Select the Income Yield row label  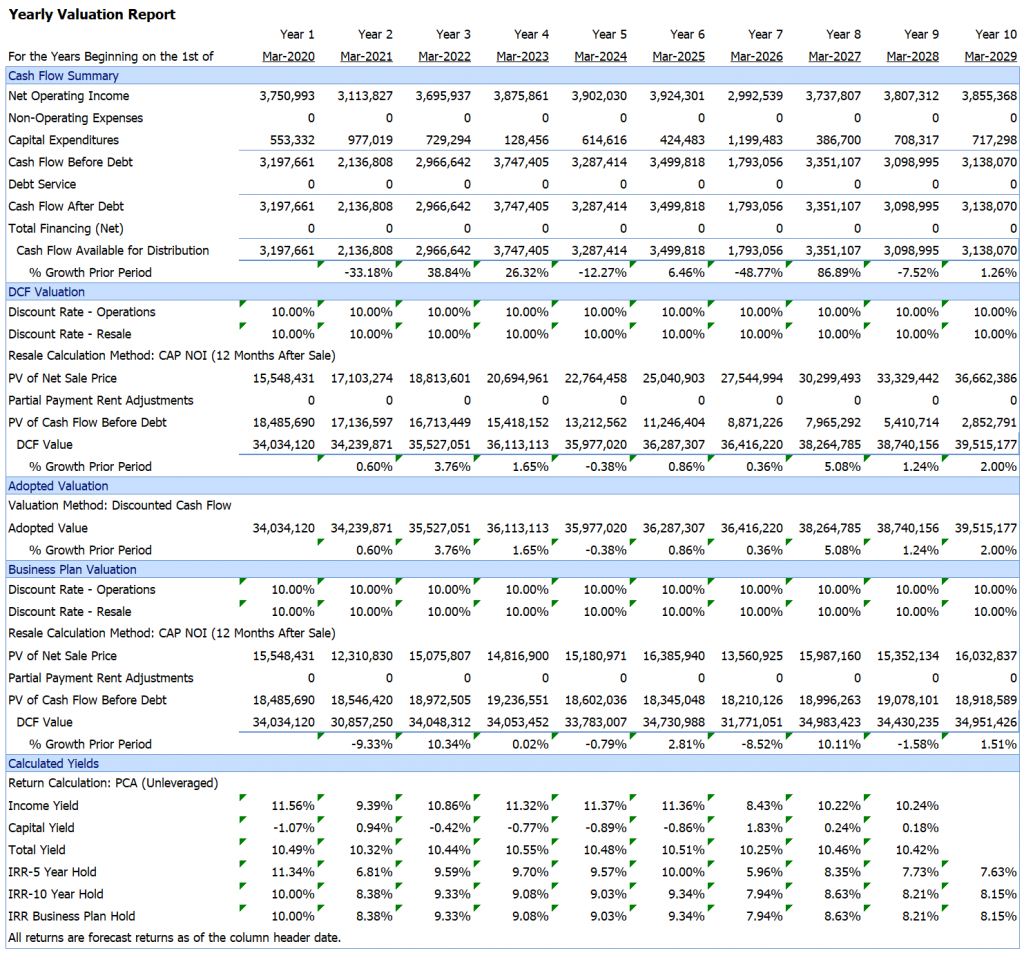43,806
